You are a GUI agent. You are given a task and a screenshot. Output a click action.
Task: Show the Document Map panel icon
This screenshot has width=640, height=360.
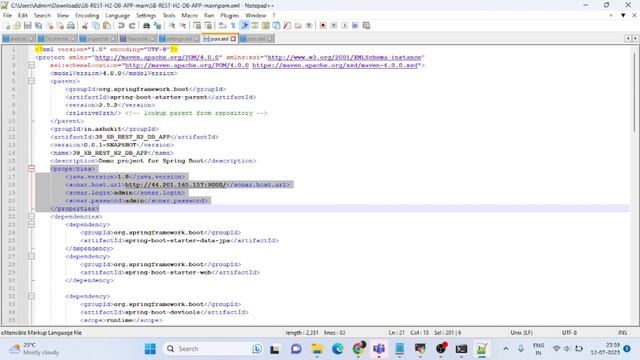(x=266, y=26)
